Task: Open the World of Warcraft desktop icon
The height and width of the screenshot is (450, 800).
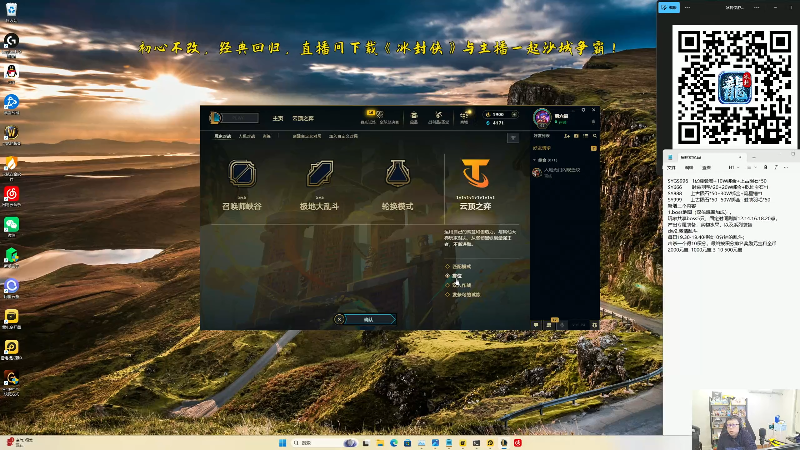Action: coord(11,132)
